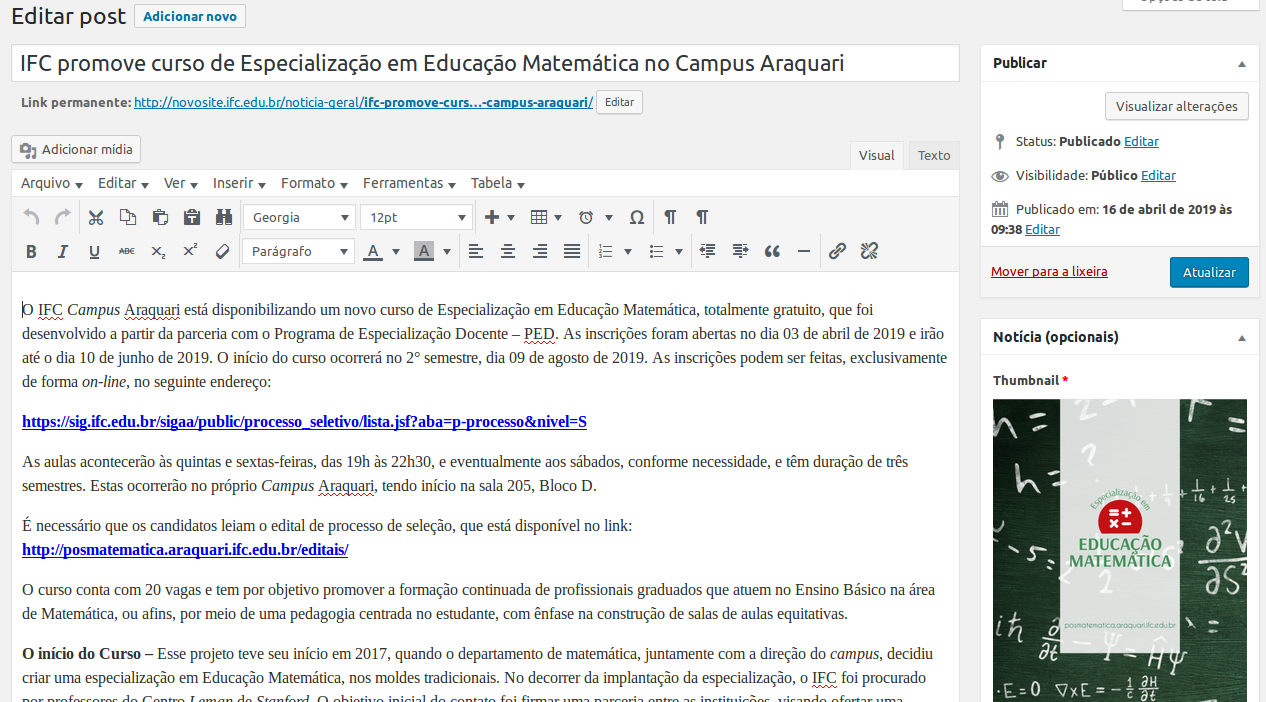Open the 12pt font size dropdown
The height and width of the screenshot is (702, 1266).
[416, 217]
